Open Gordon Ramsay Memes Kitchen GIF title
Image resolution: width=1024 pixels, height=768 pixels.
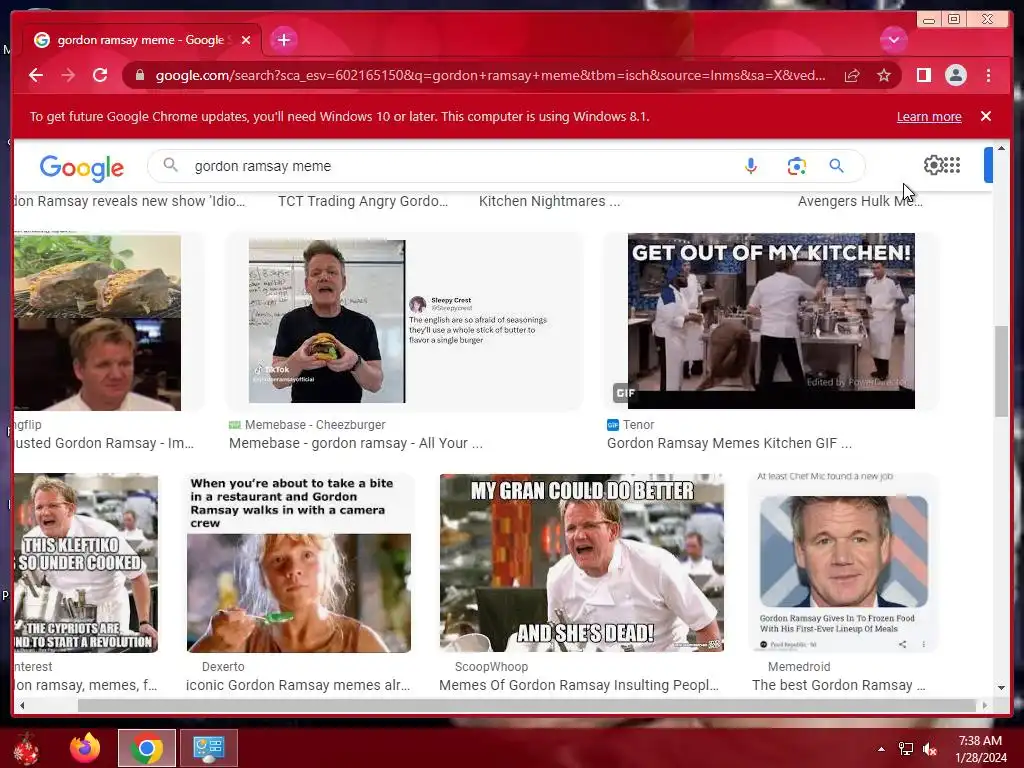click(x=729, y=443)
